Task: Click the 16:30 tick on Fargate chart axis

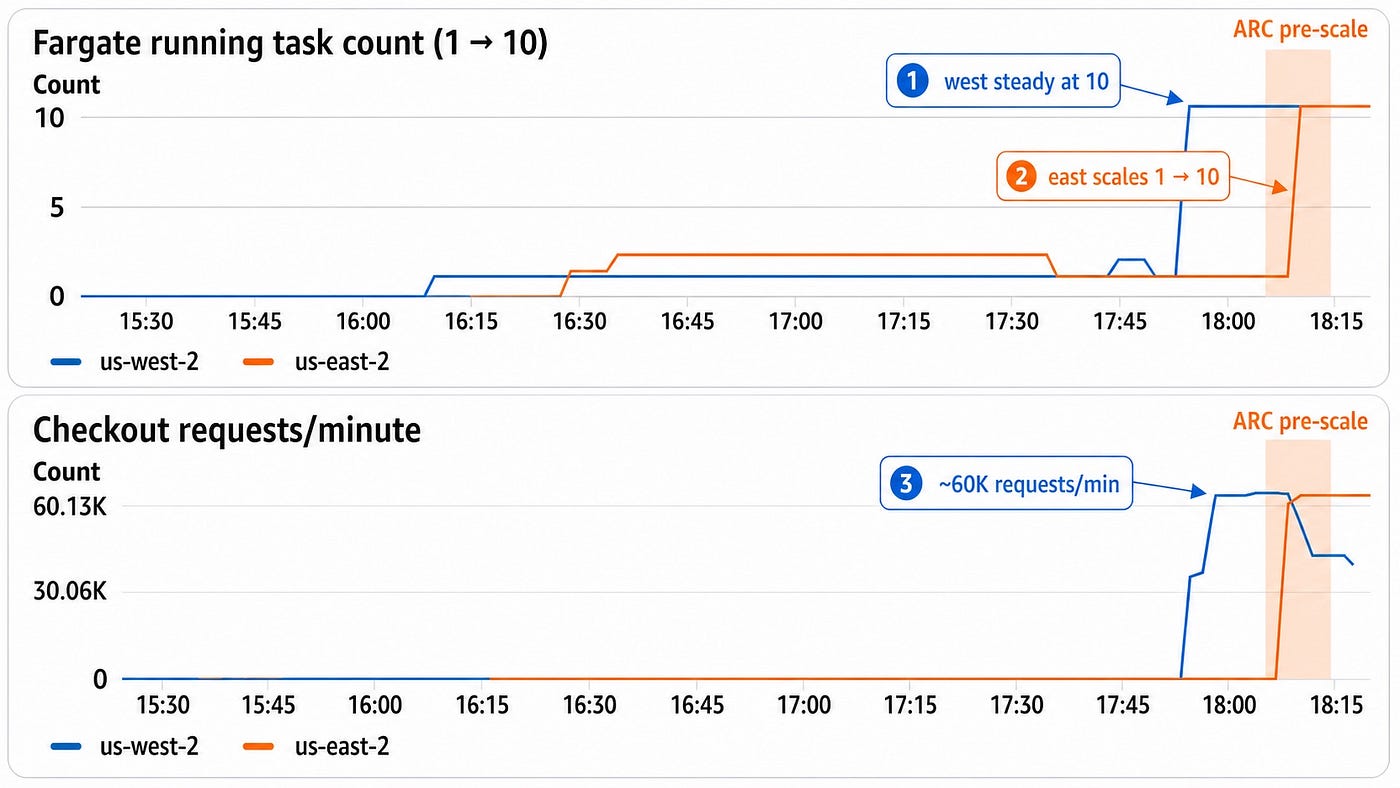Action: (x=580, y=322)
